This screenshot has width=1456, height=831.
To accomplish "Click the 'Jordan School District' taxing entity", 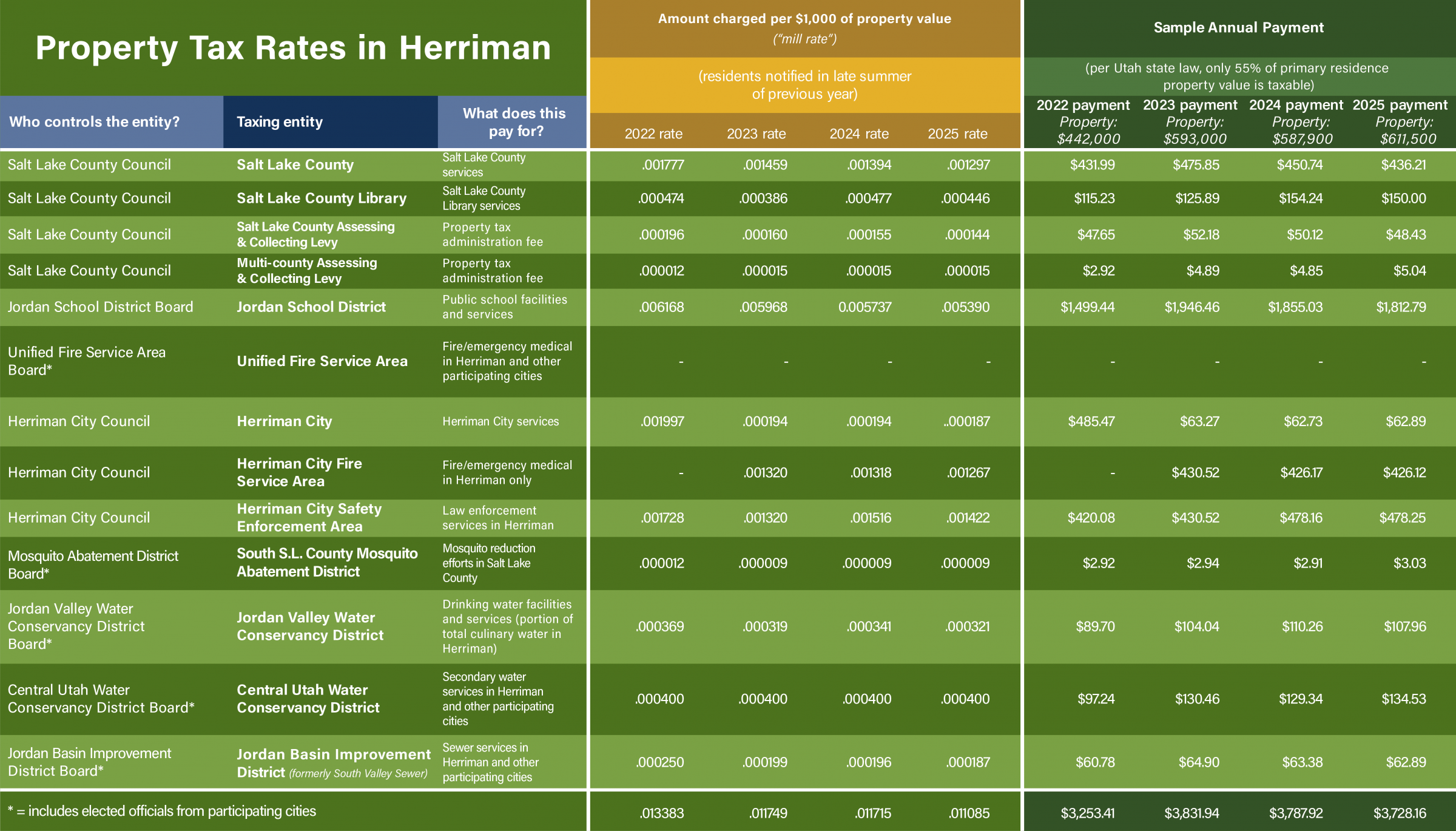I will pos(311,307).
